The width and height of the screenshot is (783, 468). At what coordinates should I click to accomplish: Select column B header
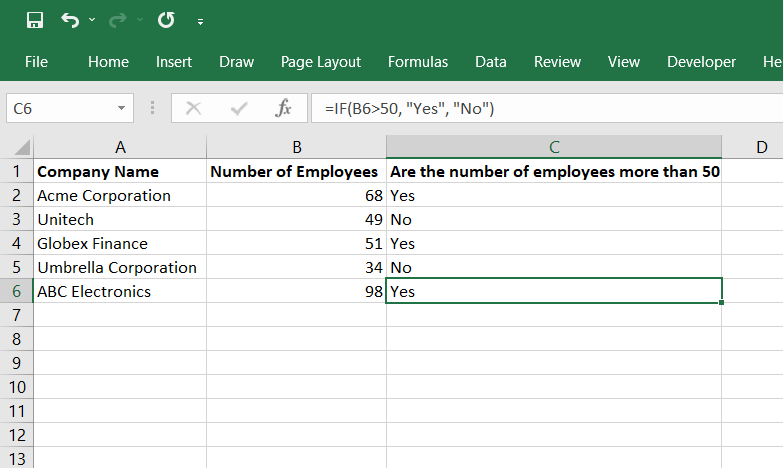(296, 148)
